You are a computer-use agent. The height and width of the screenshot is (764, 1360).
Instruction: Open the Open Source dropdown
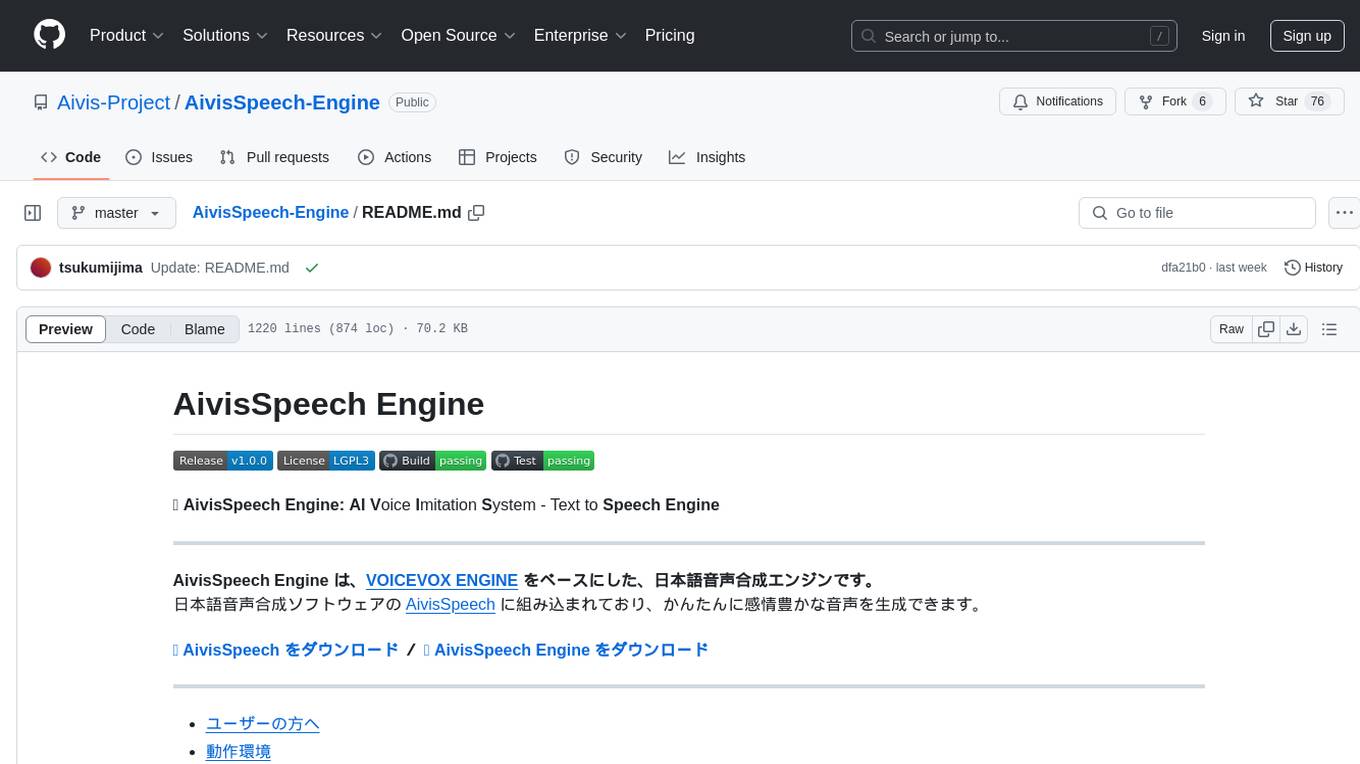pyautogui.click(x=458, y=35)
